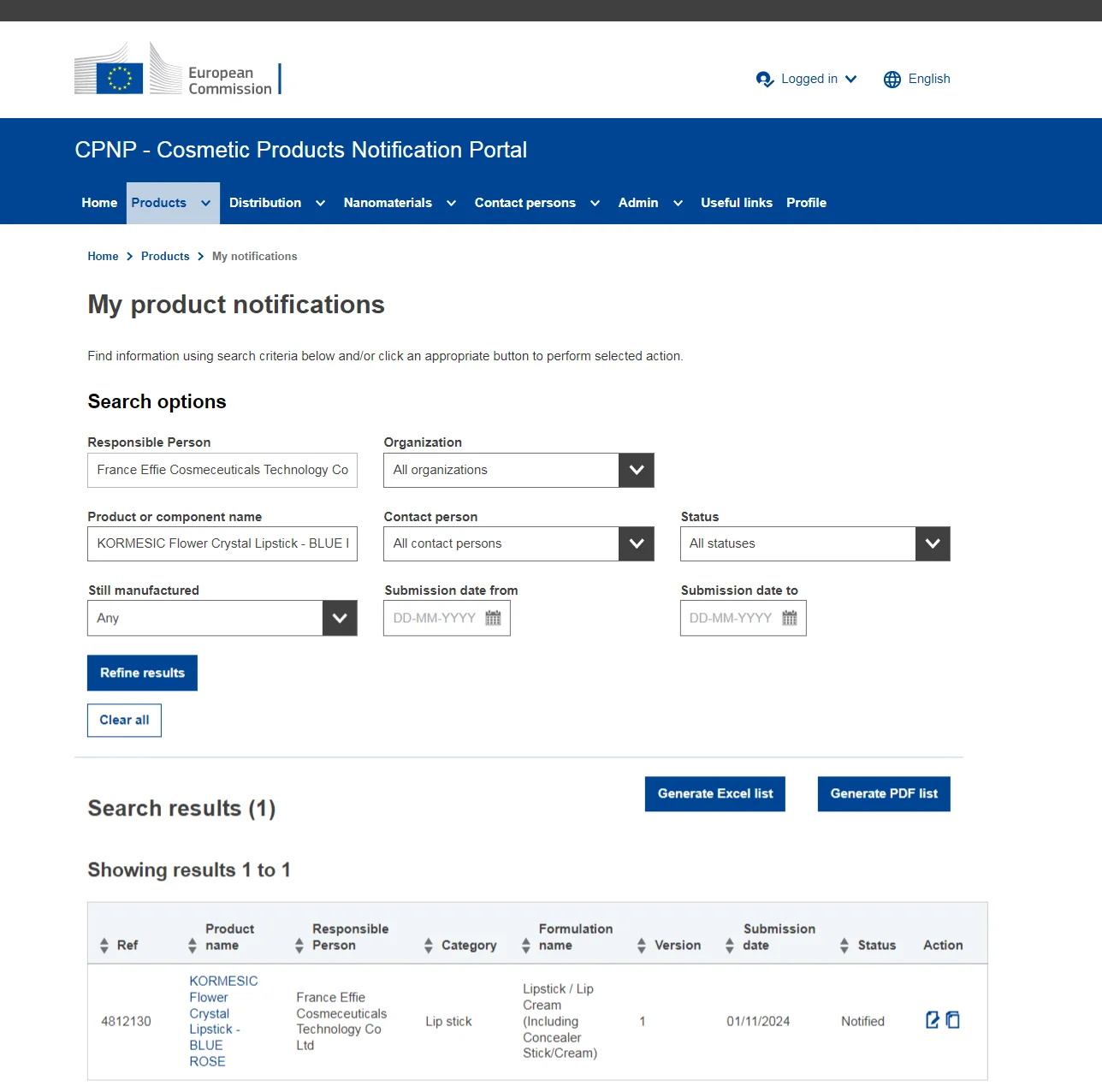Open the Nanomaterials menu
The height and width of the screenshot is (1092, 1102).
tap(399, 203)
